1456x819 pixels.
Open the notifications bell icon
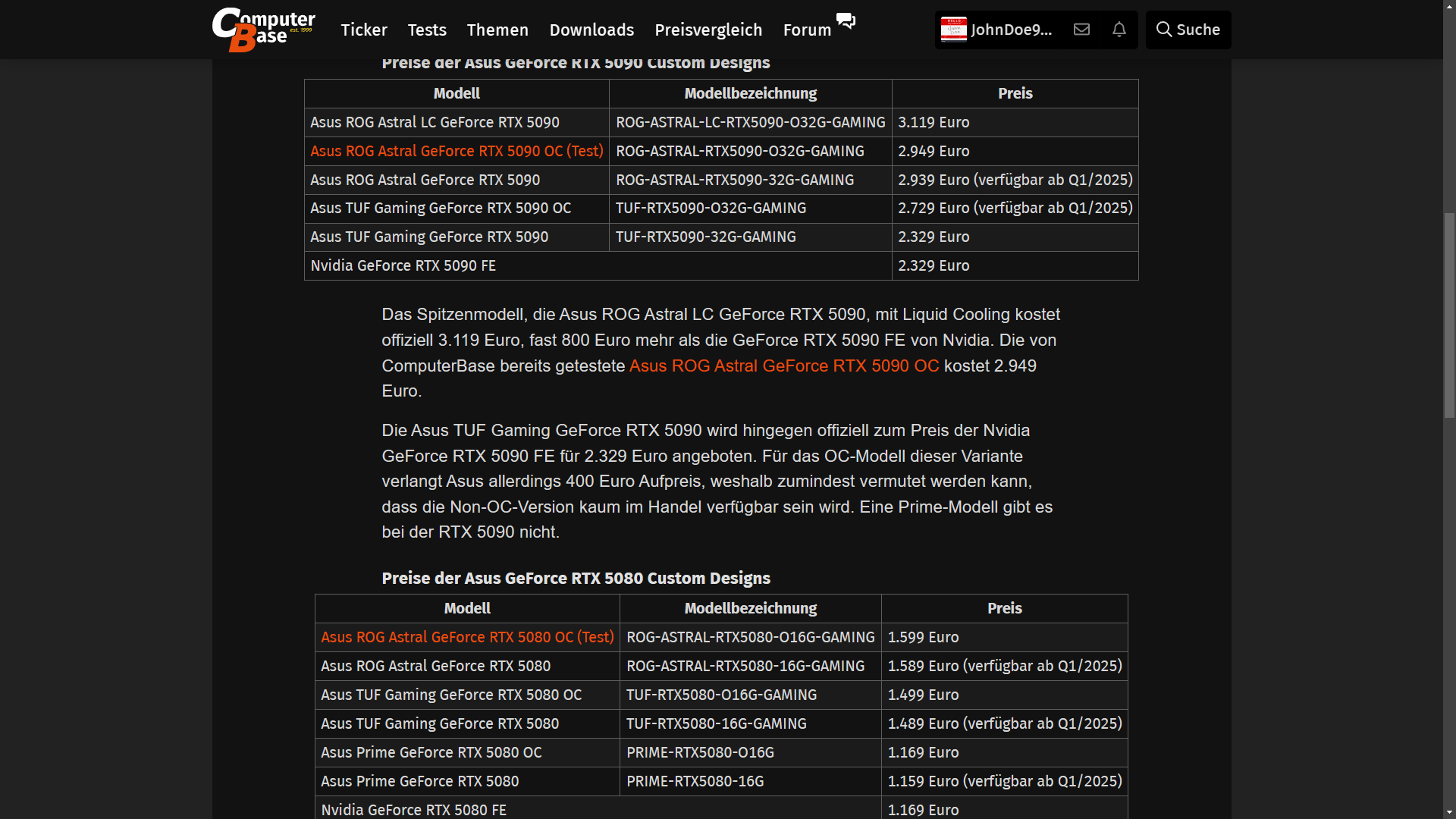(x=1119, y=30)
